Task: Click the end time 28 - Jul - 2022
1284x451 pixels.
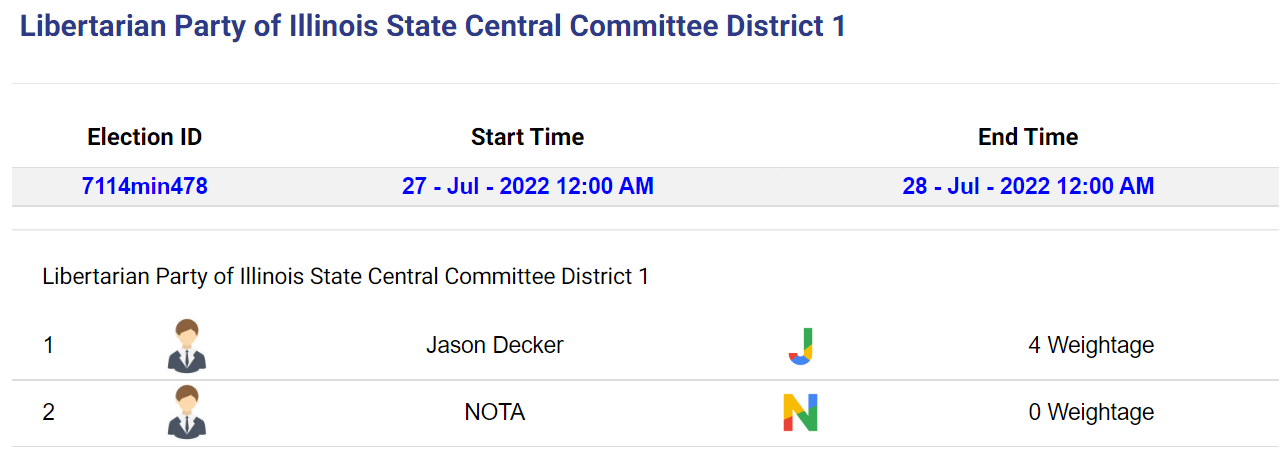Action: [x=1028, y=186]
